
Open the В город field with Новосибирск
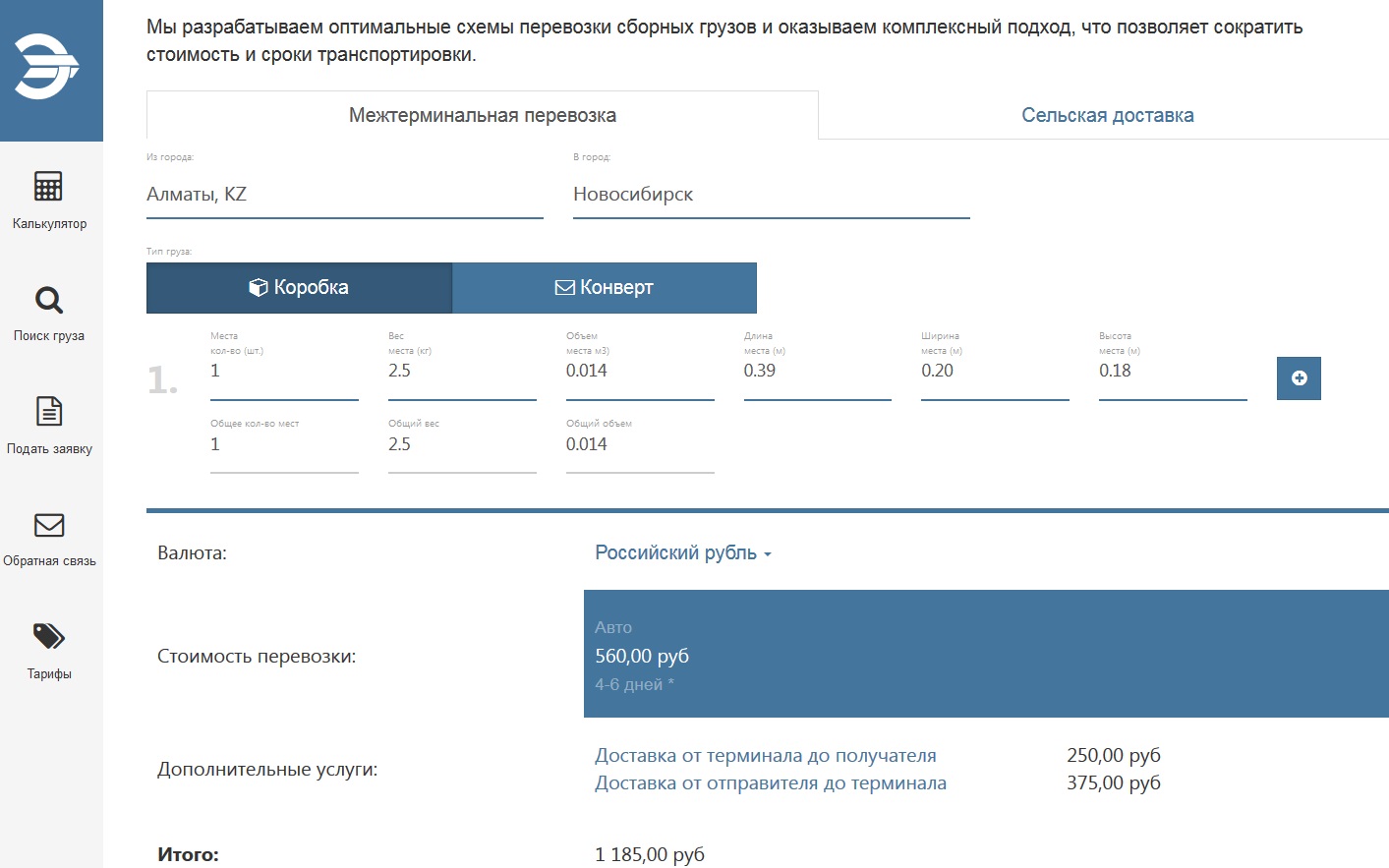(x=771, y=195)
